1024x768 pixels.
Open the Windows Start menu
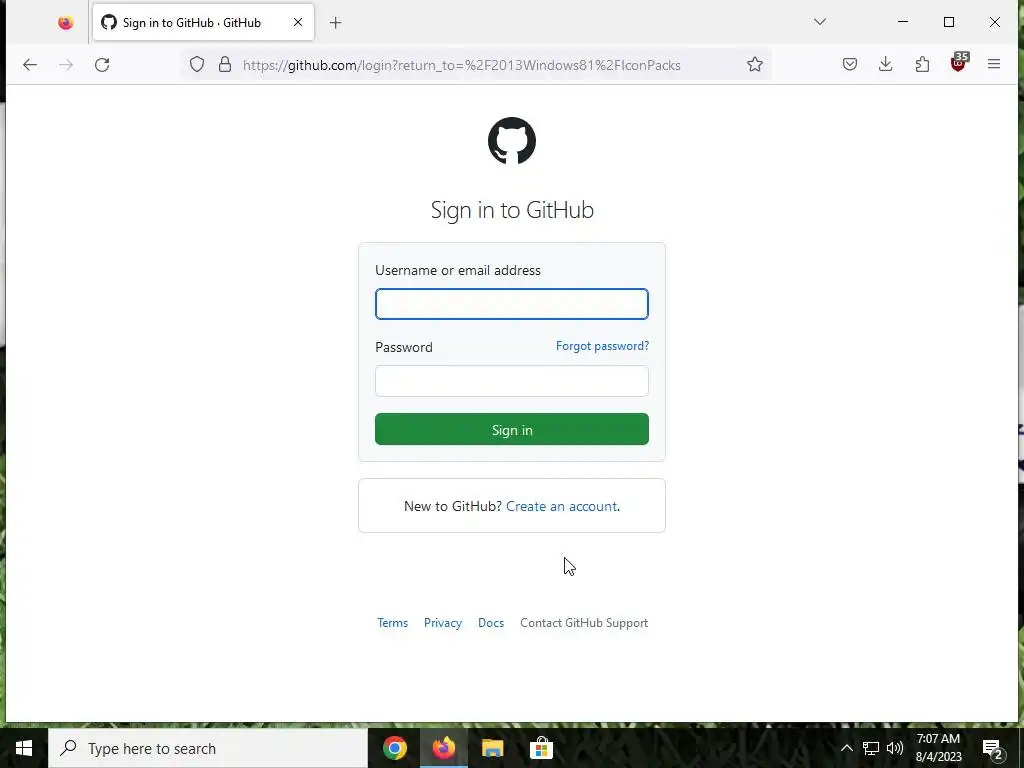click(24, 748)
